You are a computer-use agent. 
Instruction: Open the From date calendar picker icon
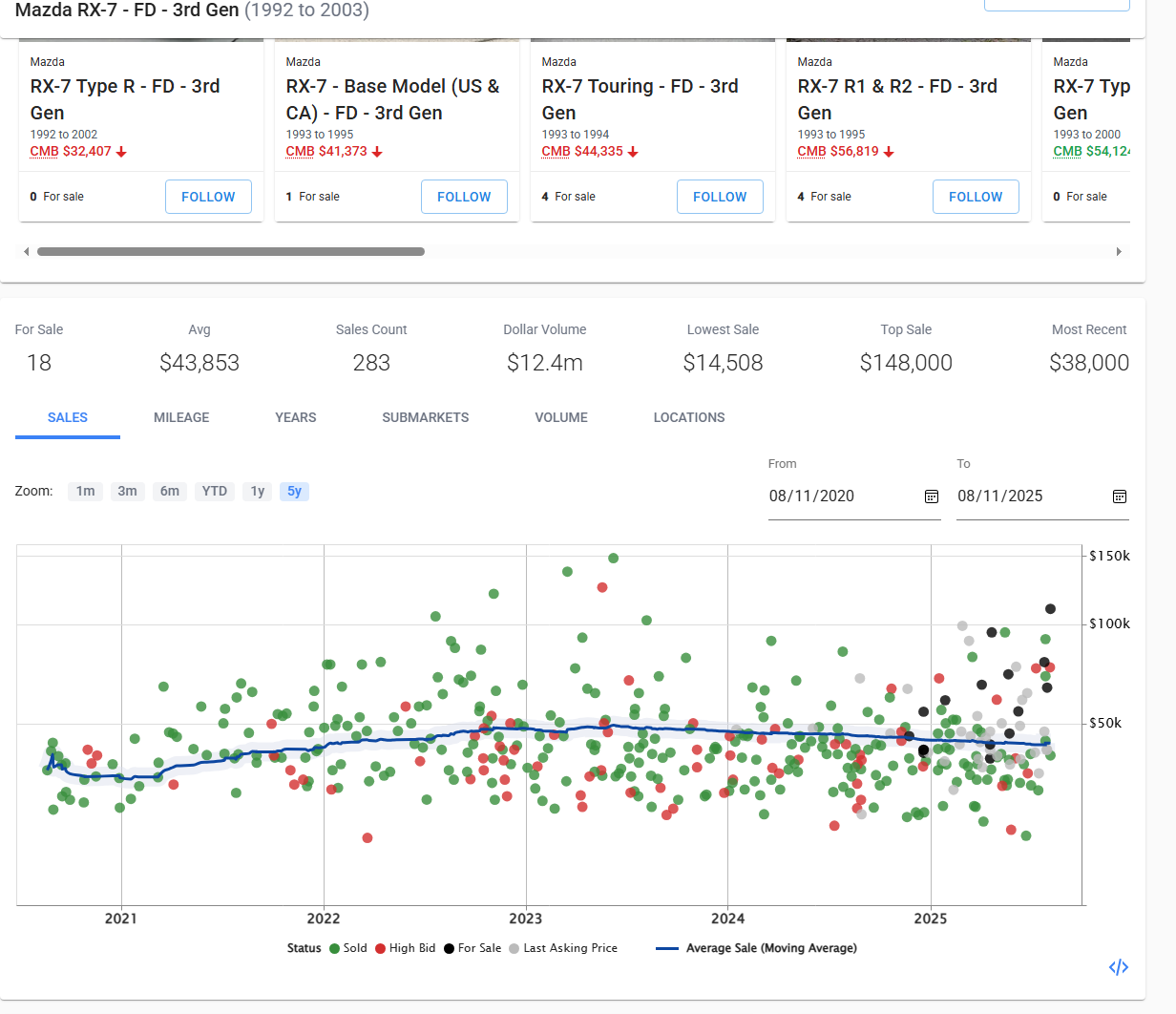pos(932,496)
